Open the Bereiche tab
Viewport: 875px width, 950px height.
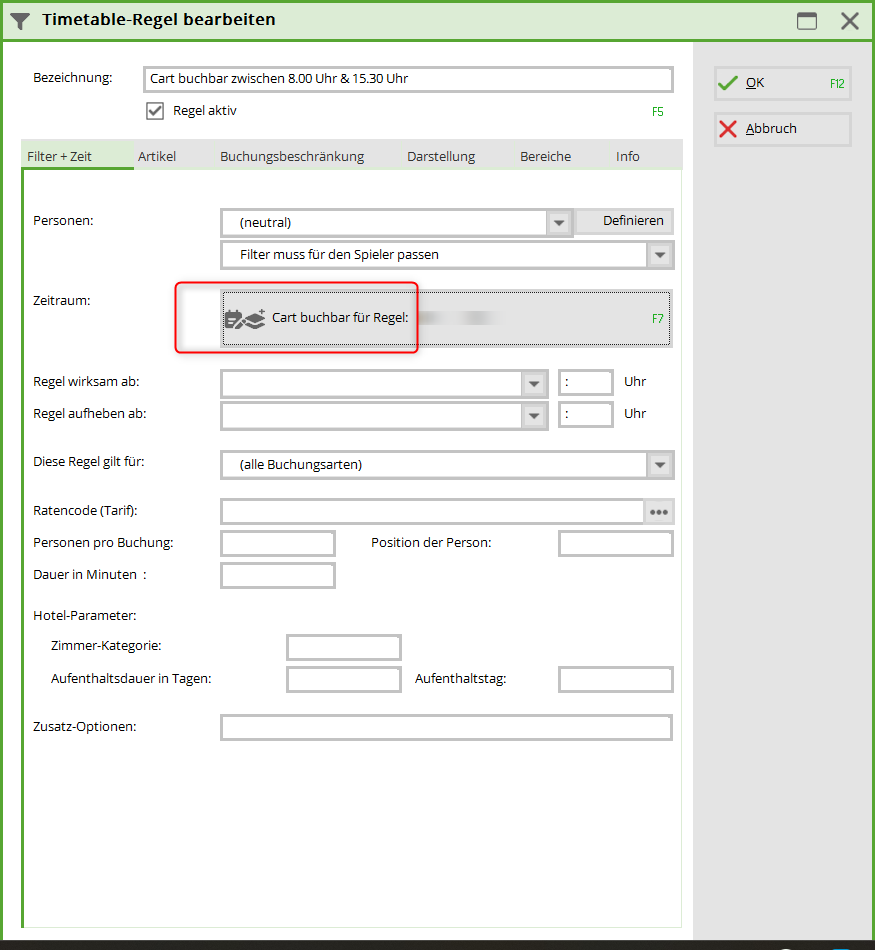pyautogui.click(x=545, y=156)
